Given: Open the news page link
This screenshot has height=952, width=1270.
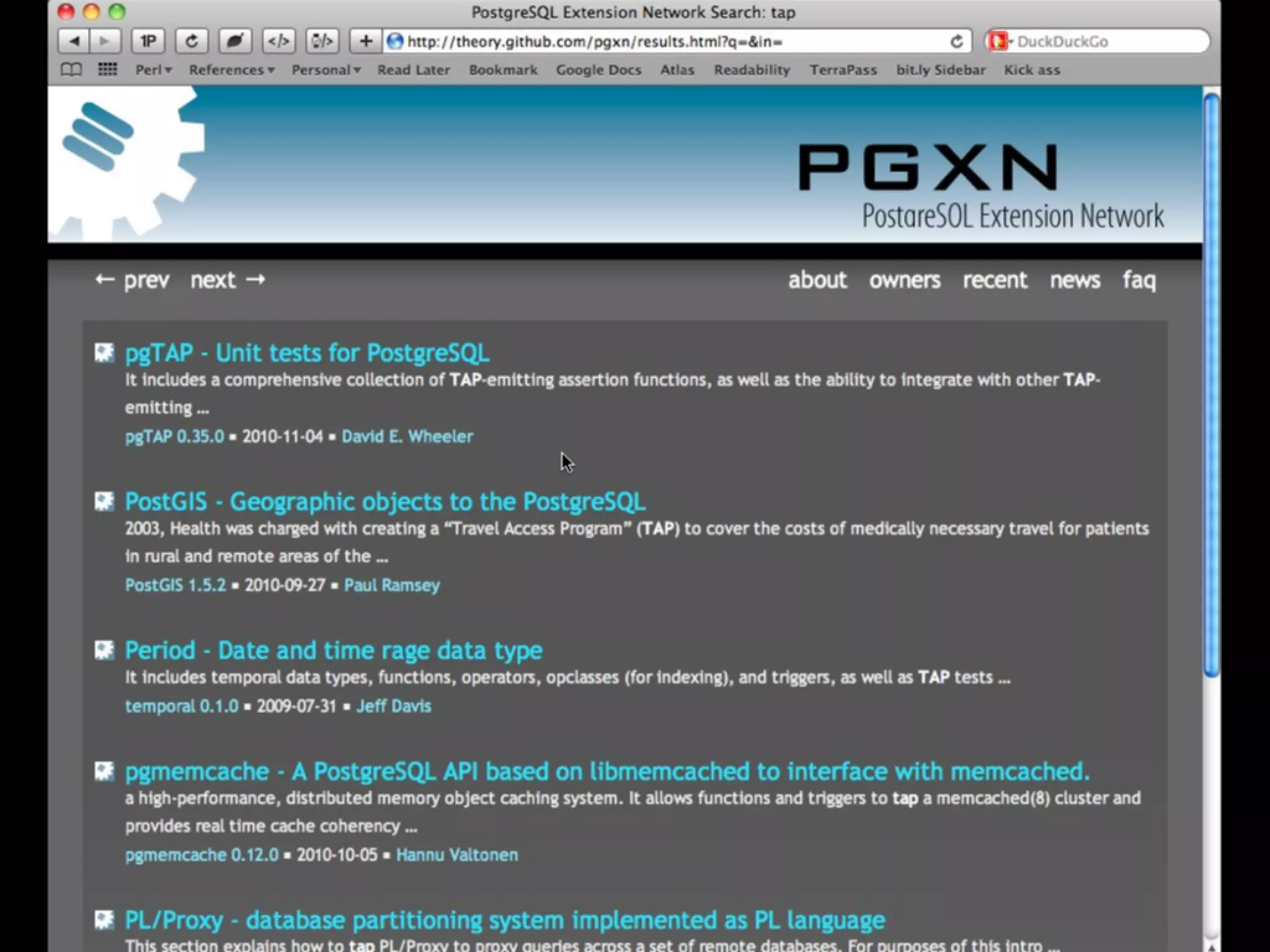Looking at the screenshot, I should pyautogui.click(x=1075, y=280).
